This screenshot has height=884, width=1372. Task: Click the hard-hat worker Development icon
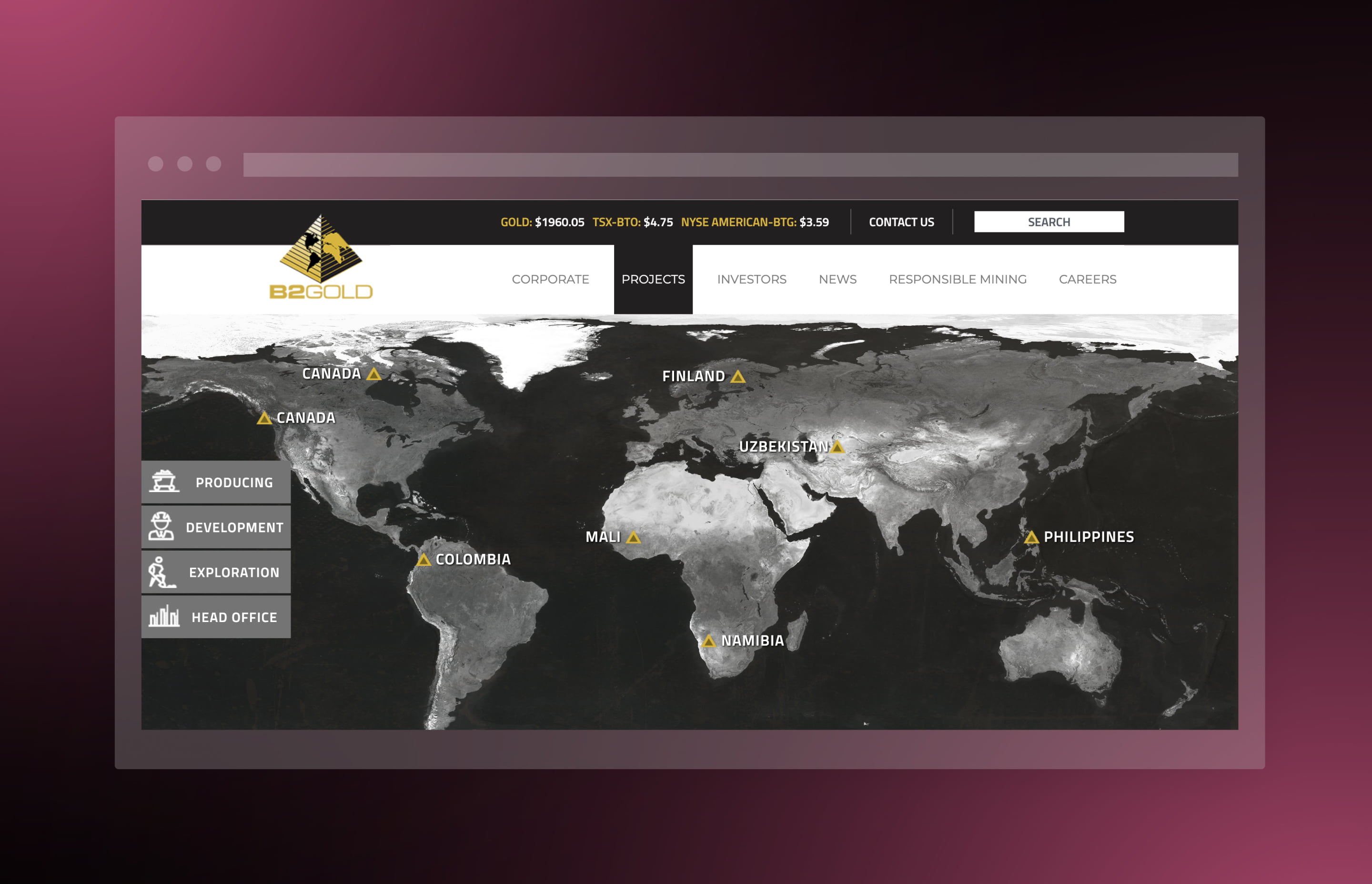click(x=161, y=526)
